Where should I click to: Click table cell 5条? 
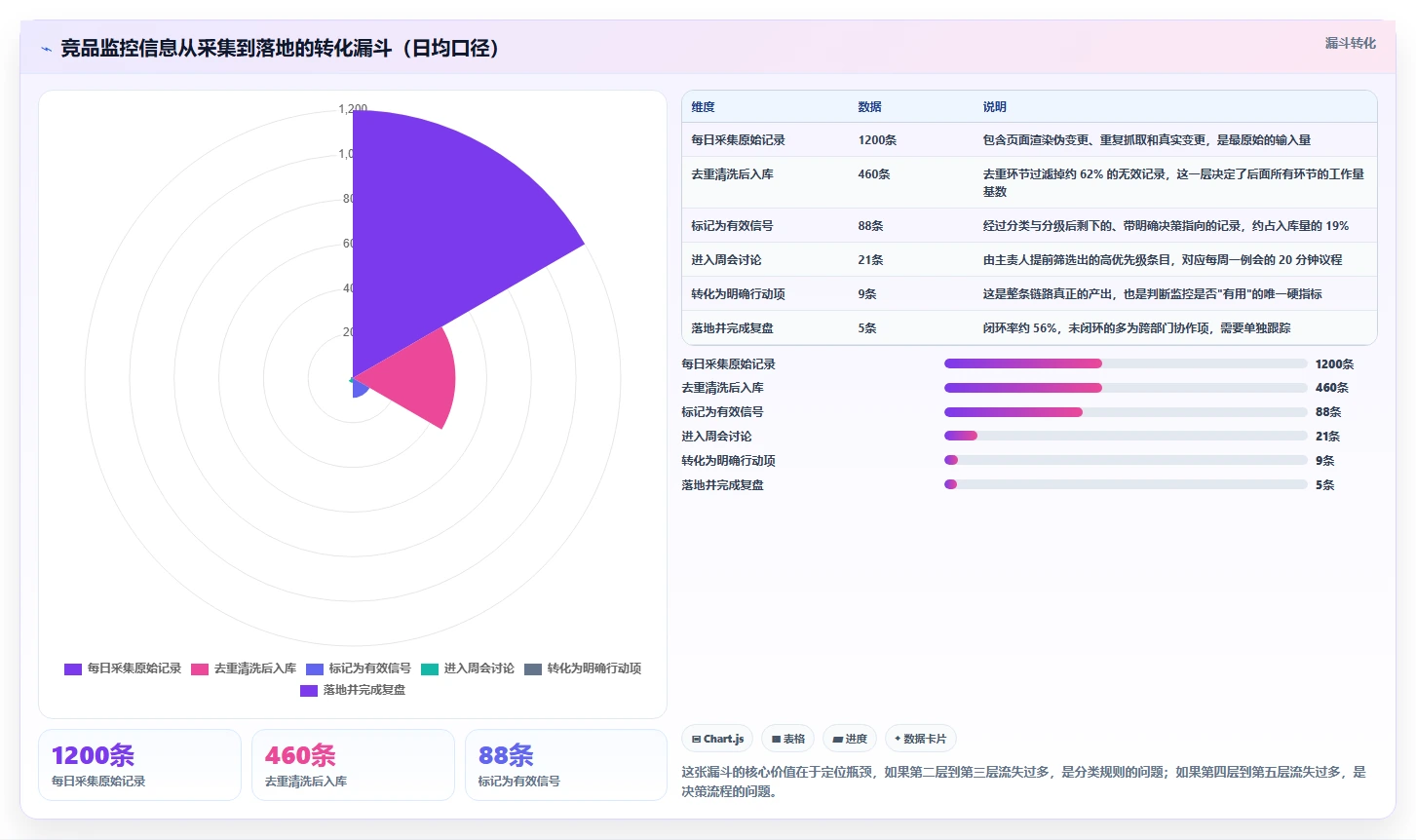pyautogui.click(x=867, y=328)
